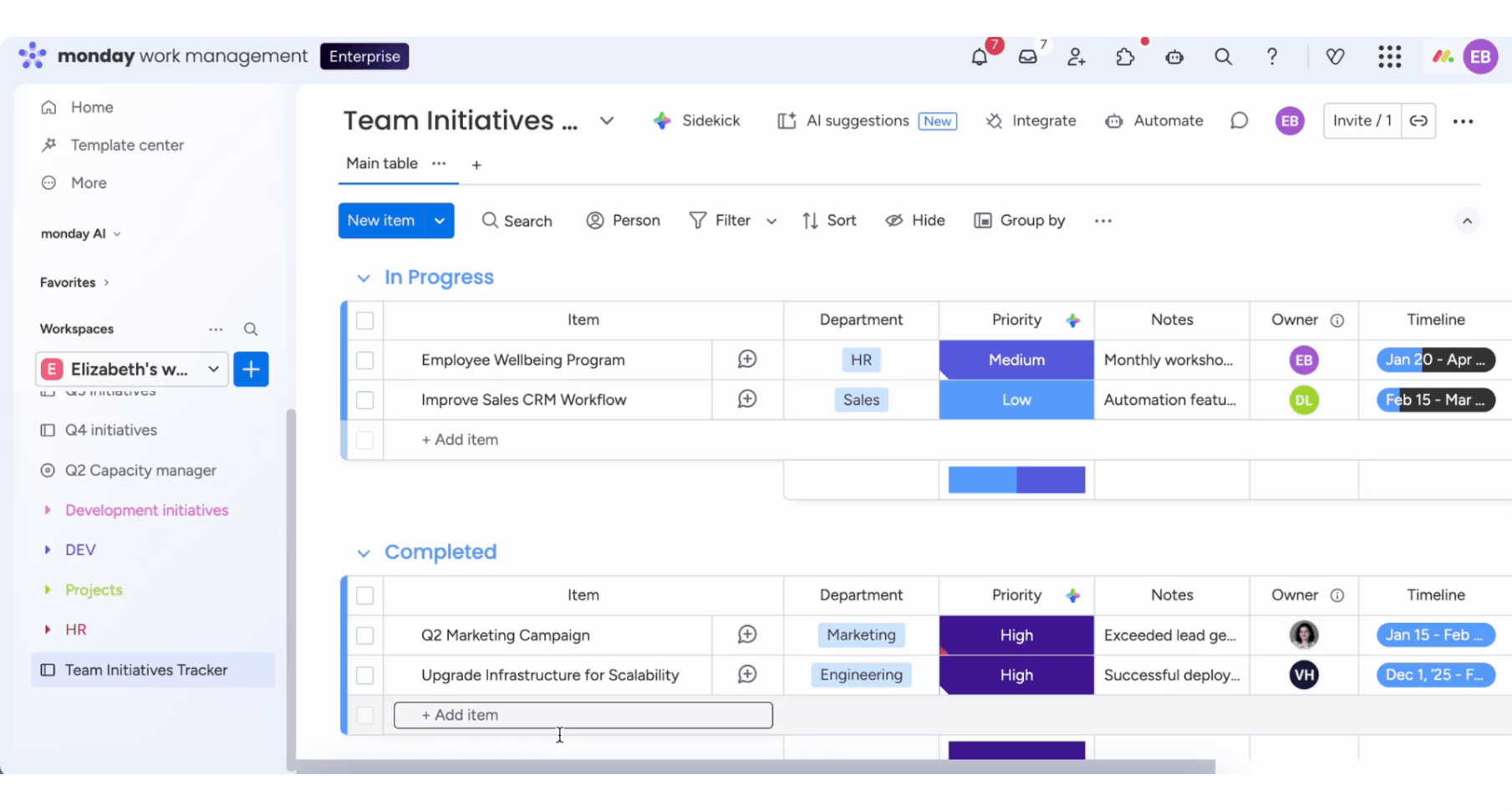
Task: Open the apps marketplace puzzle icon
Action: 1125,57
